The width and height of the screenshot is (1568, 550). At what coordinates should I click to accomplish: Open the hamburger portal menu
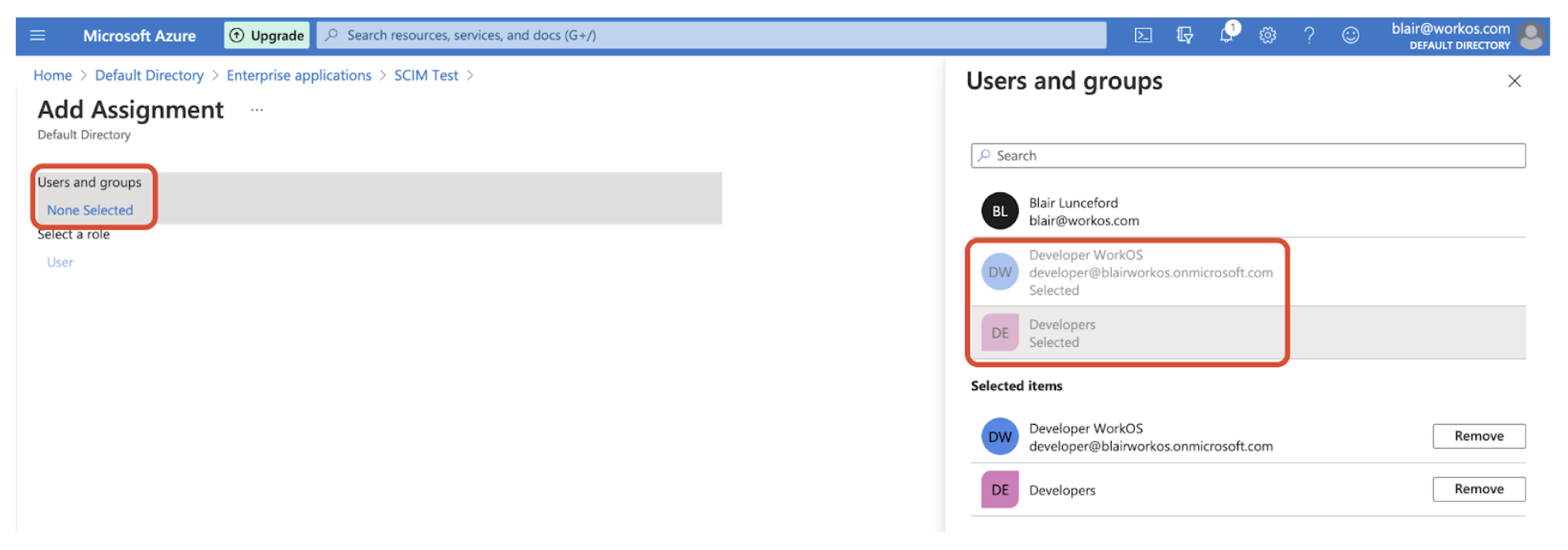click(x=37, y=36)
